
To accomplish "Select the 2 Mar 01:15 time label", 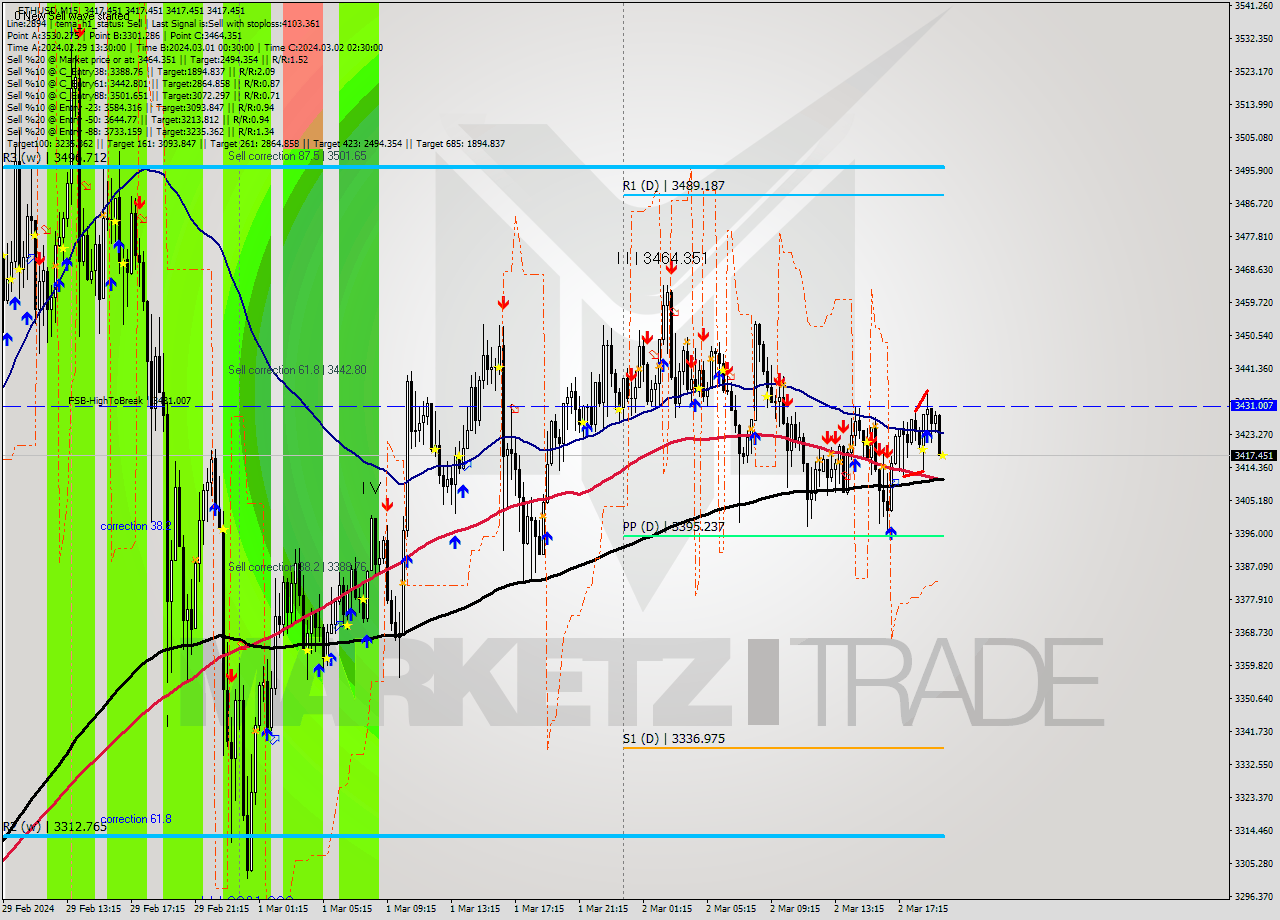I will pos(669,909).
